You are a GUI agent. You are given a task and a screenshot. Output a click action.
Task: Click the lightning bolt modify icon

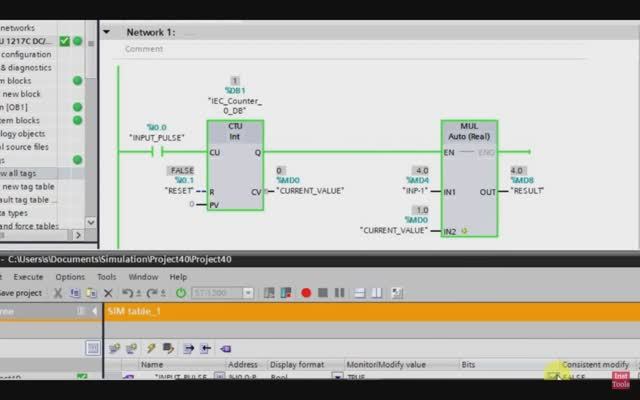151,348
